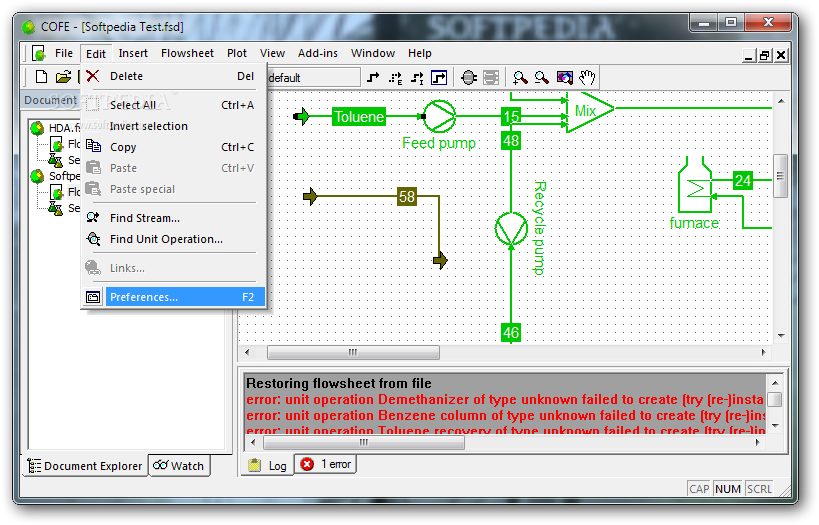
Task: Select the hand pan tool
Action: tap(587, 78)
